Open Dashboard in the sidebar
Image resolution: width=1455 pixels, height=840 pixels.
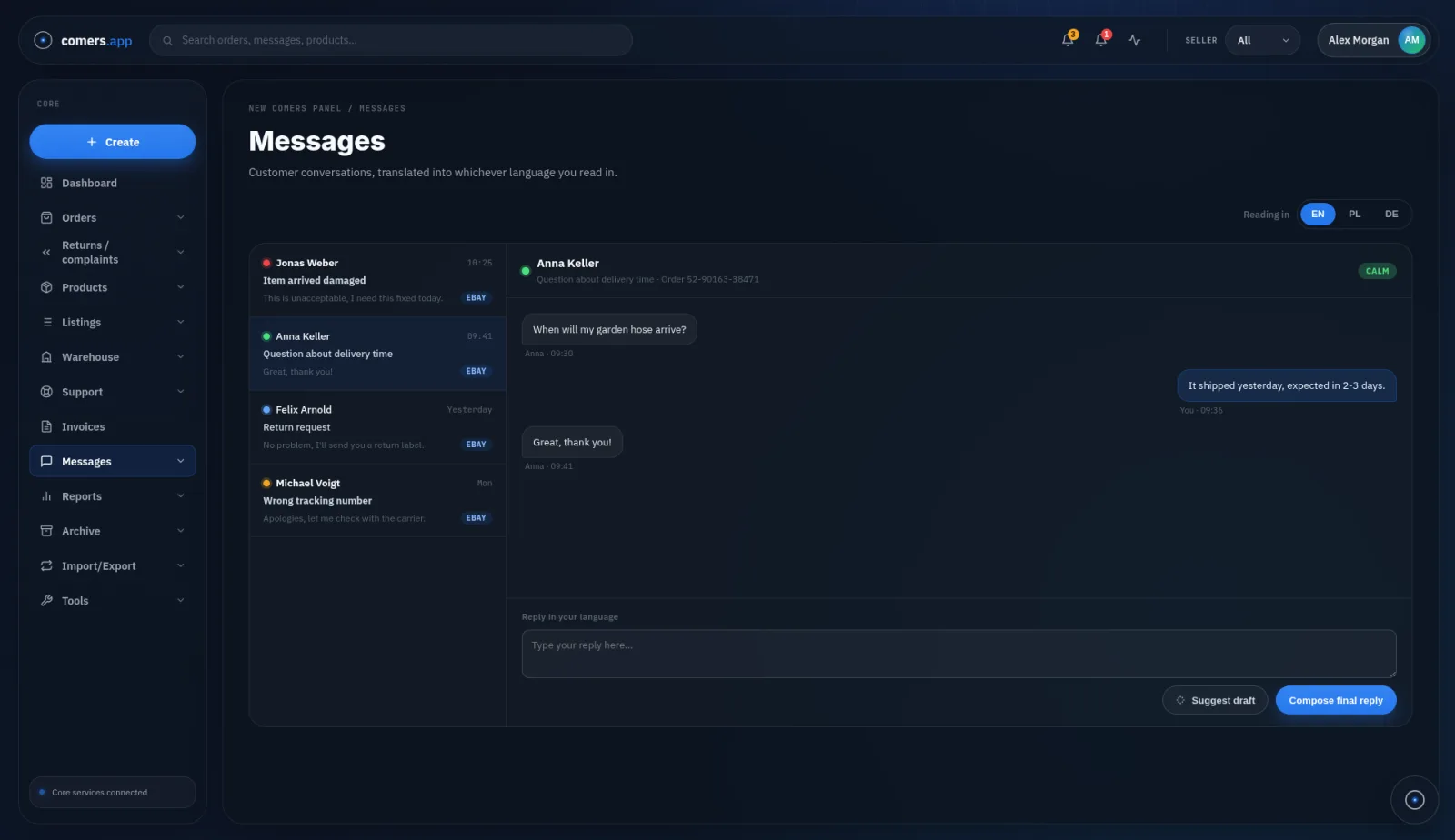coord(113,183)
